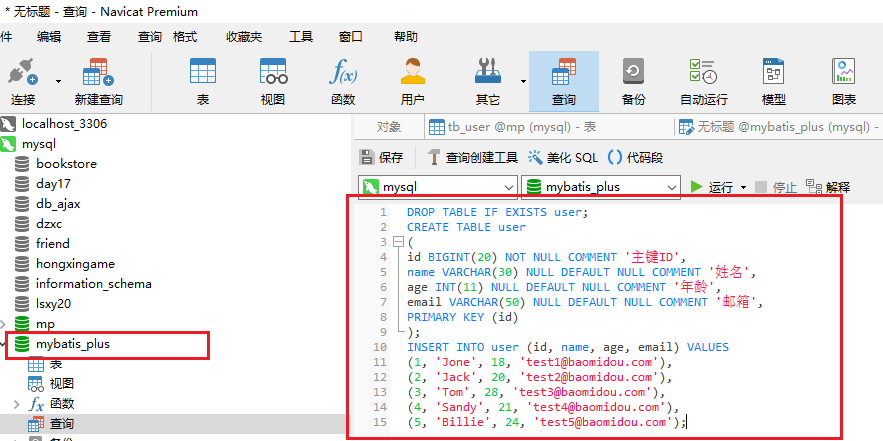Open the mybatis_plus database dropdown
883x441 pixels.
pos(601,187)
